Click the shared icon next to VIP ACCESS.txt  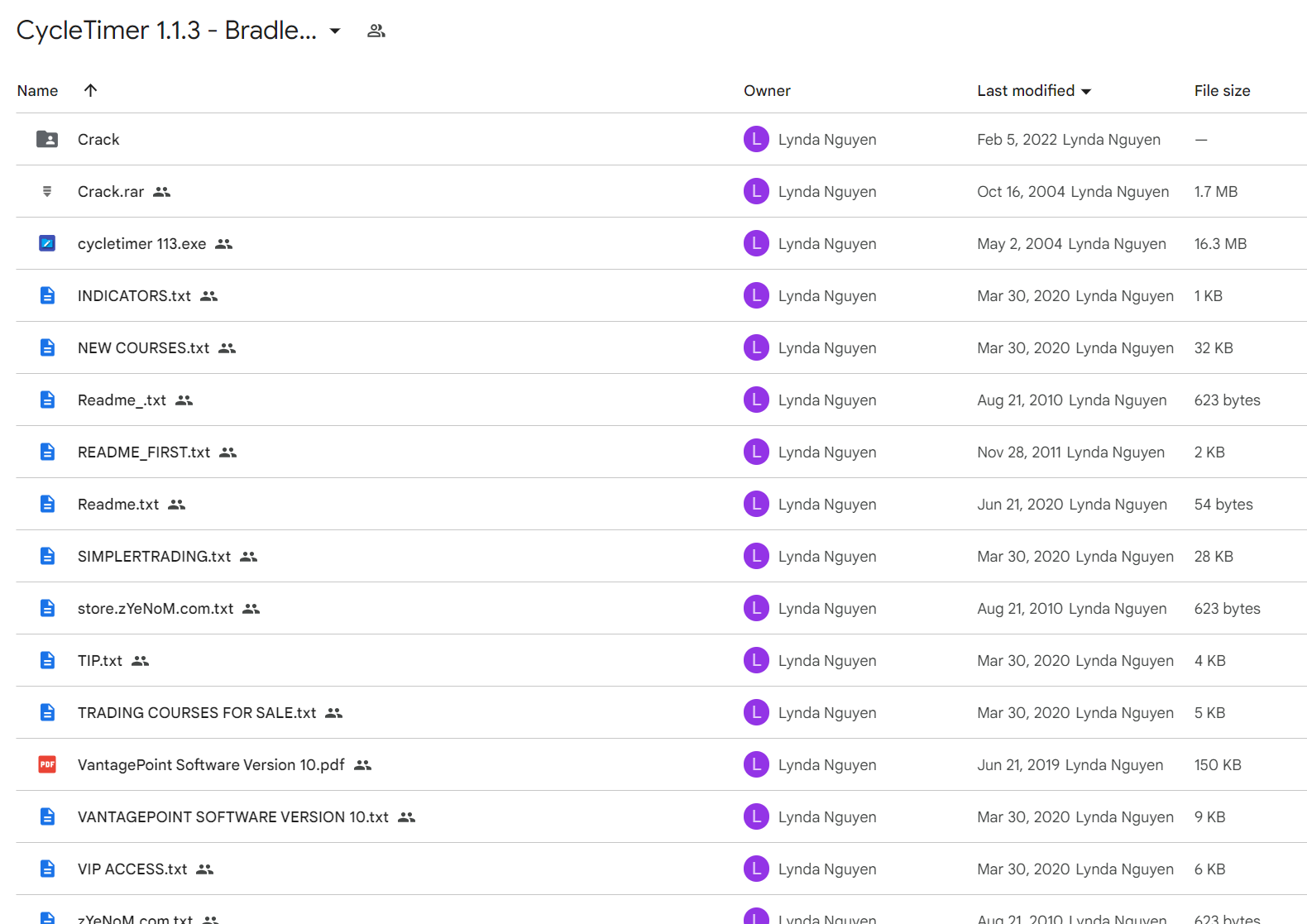(205, 869)
